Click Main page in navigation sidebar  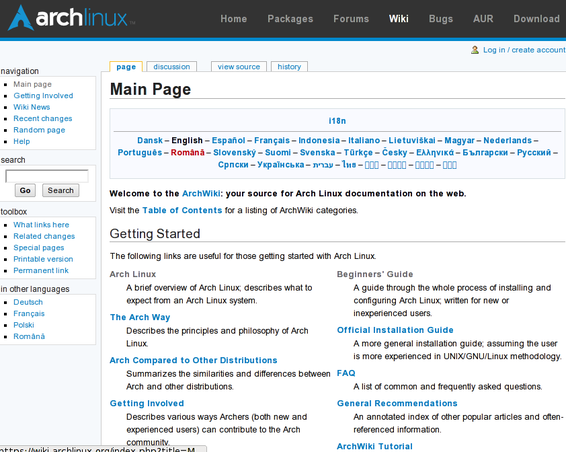32,84
